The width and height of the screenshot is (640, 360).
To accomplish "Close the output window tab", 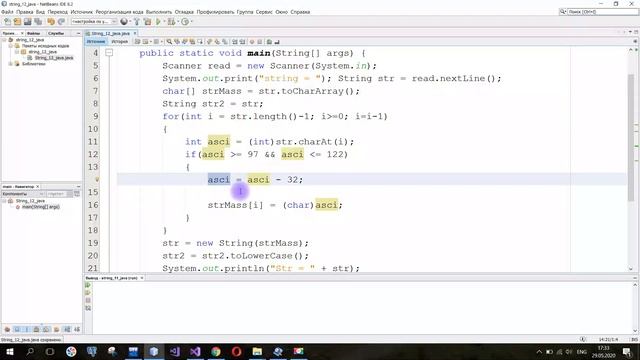I will point(142,278).
